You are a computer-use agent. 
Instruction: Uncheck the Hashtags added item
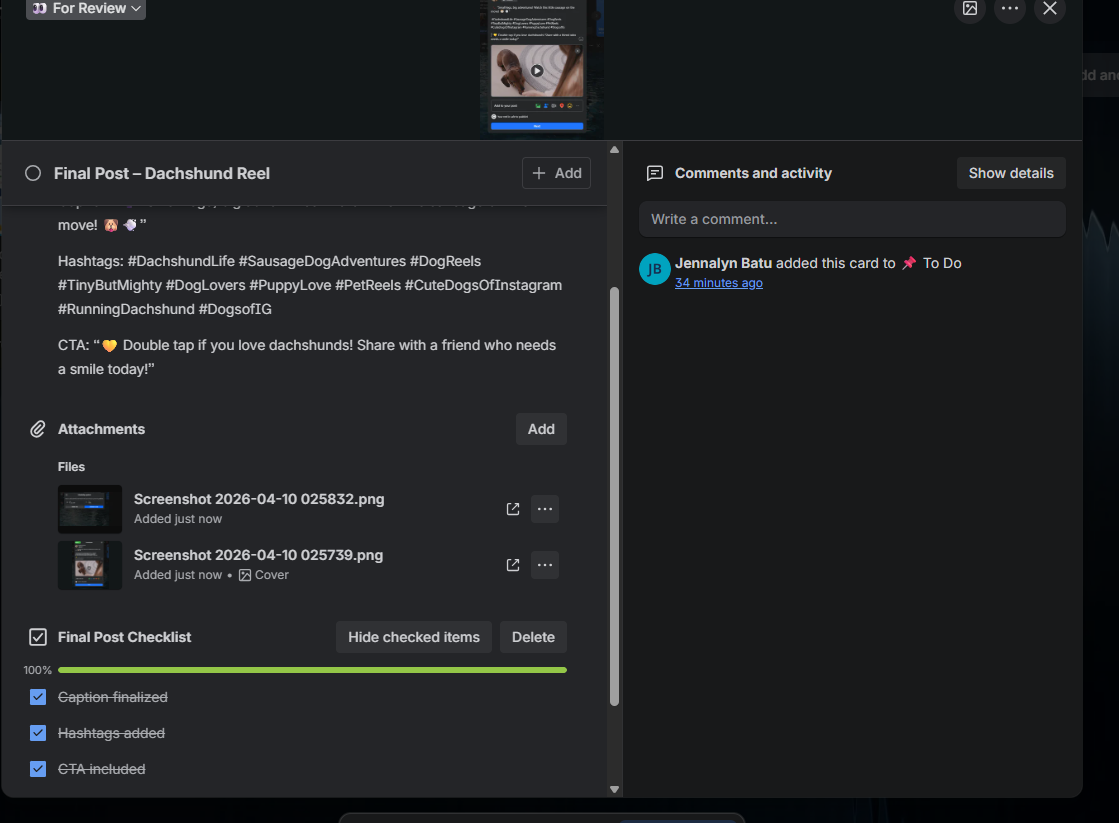pyautogui.click(x=38, y=732)
